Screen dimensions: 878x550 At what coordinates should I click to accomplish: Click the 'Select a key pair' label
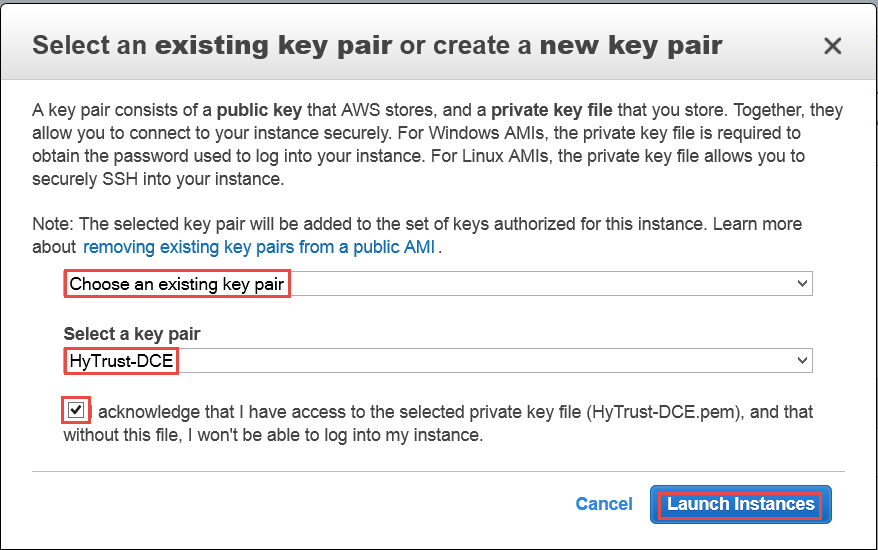click(138, 334)
